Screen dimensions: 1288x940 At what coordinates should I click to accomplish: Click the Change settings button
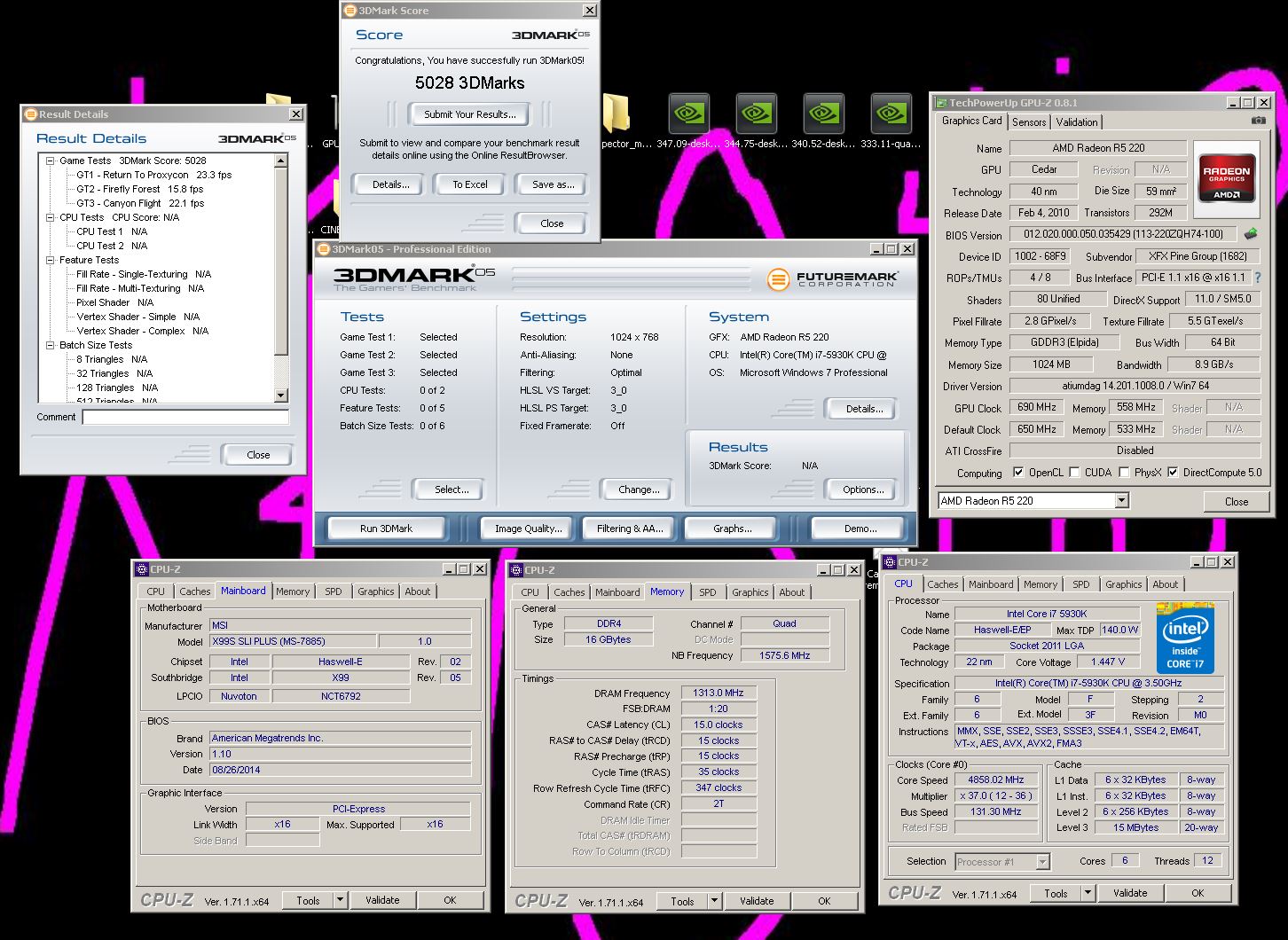(x=639, y=490)
